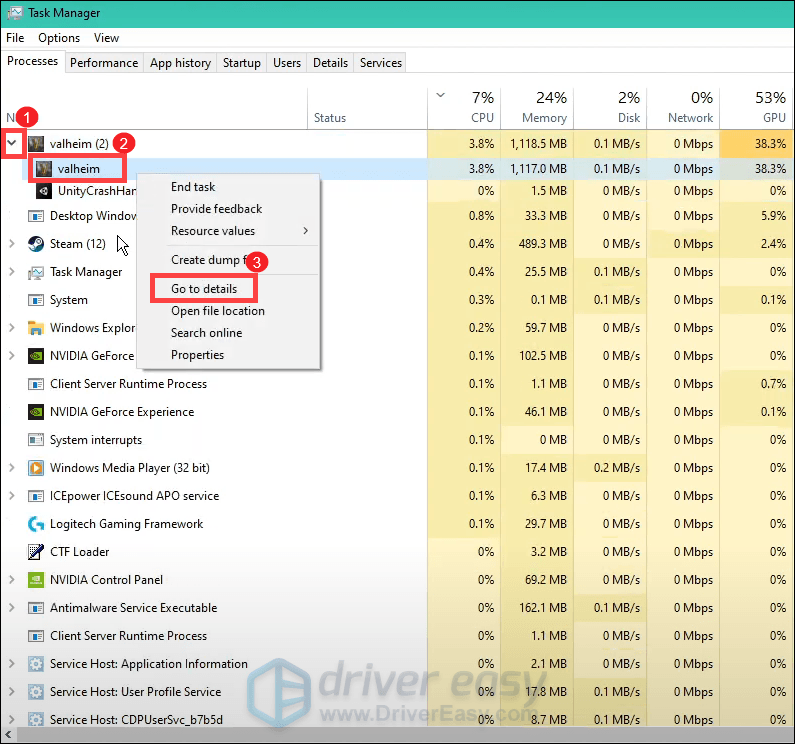Click the CTF Loader pen icon
Screen dimensions: 795x744
tap(36, 552)
